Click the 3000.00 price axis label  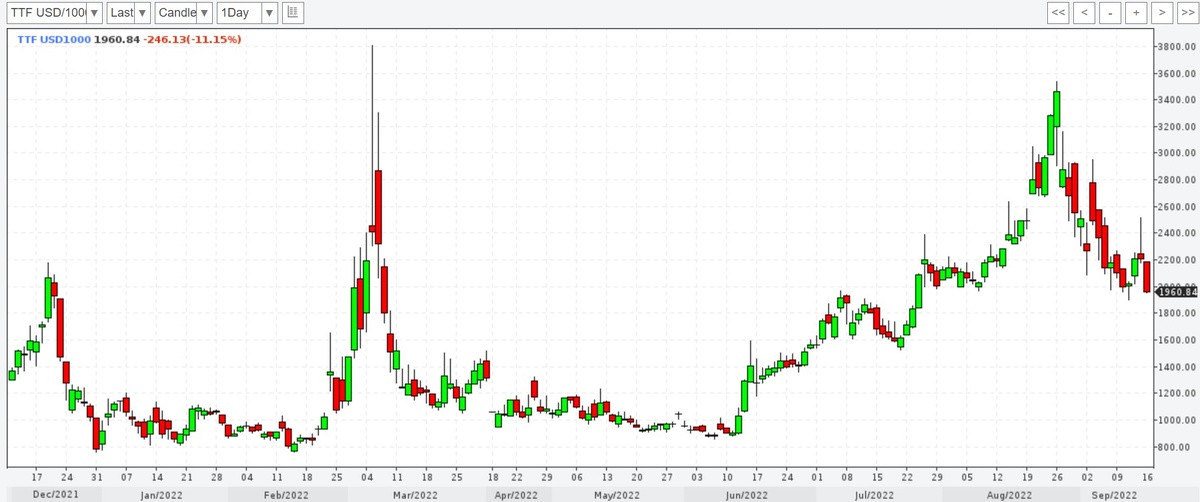point(1177,153)
